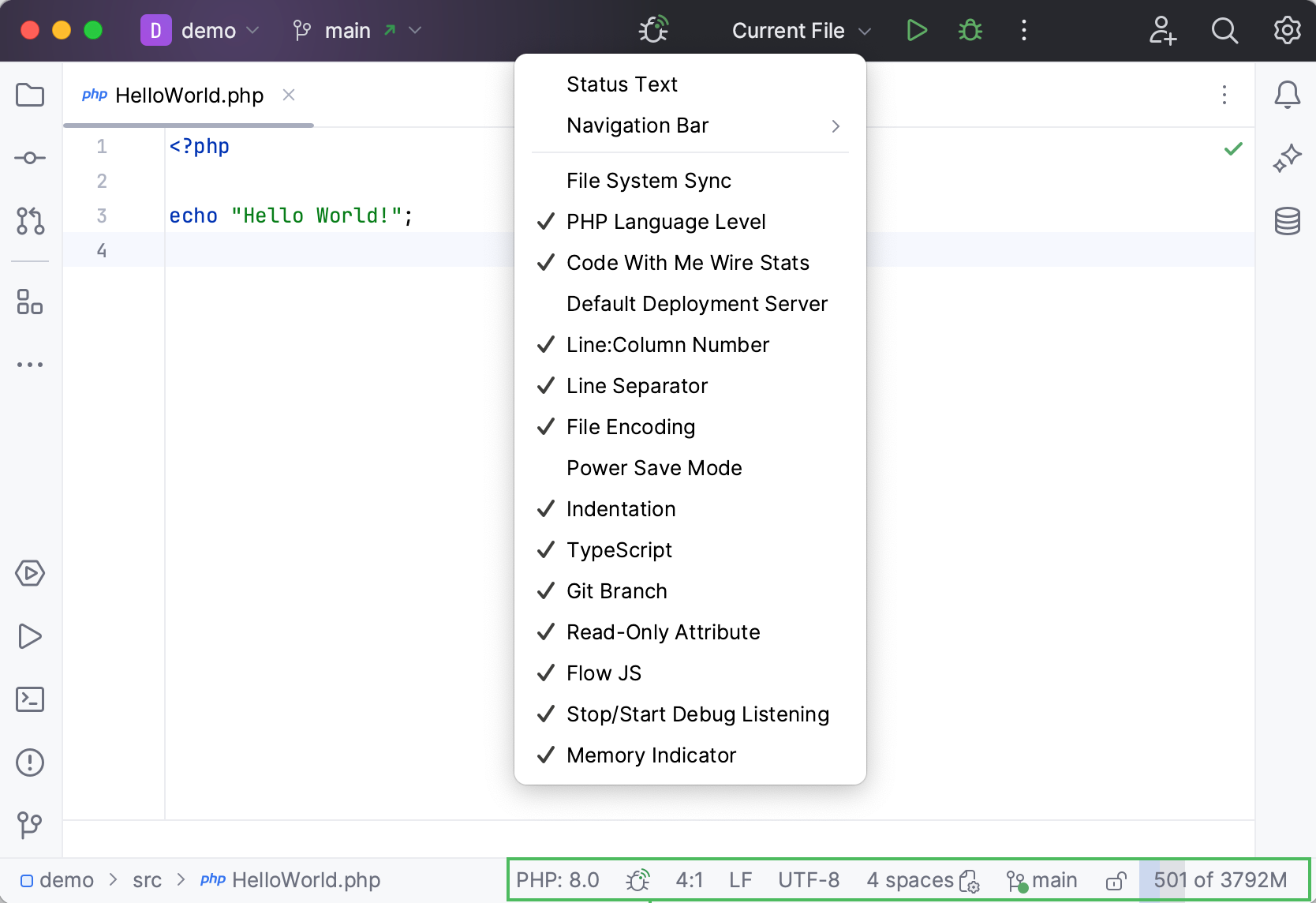The image size is (1316, 903).
Task: Open Search Everywhere with the magnifier icon
Action: coord(1224,30)
